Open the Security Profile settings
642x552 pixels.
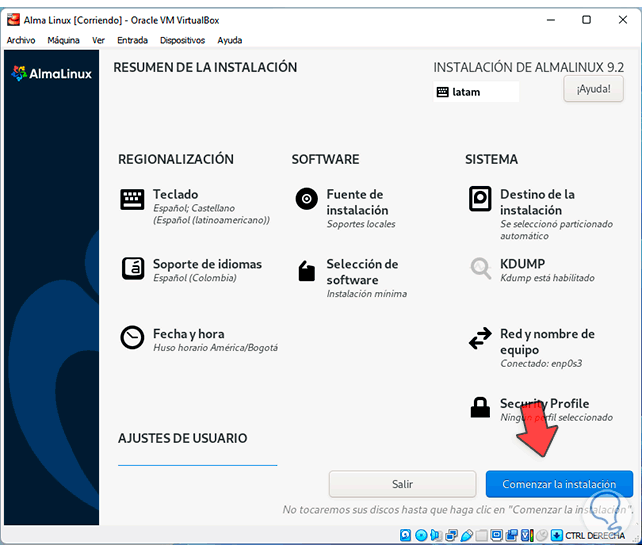point(541,409)
